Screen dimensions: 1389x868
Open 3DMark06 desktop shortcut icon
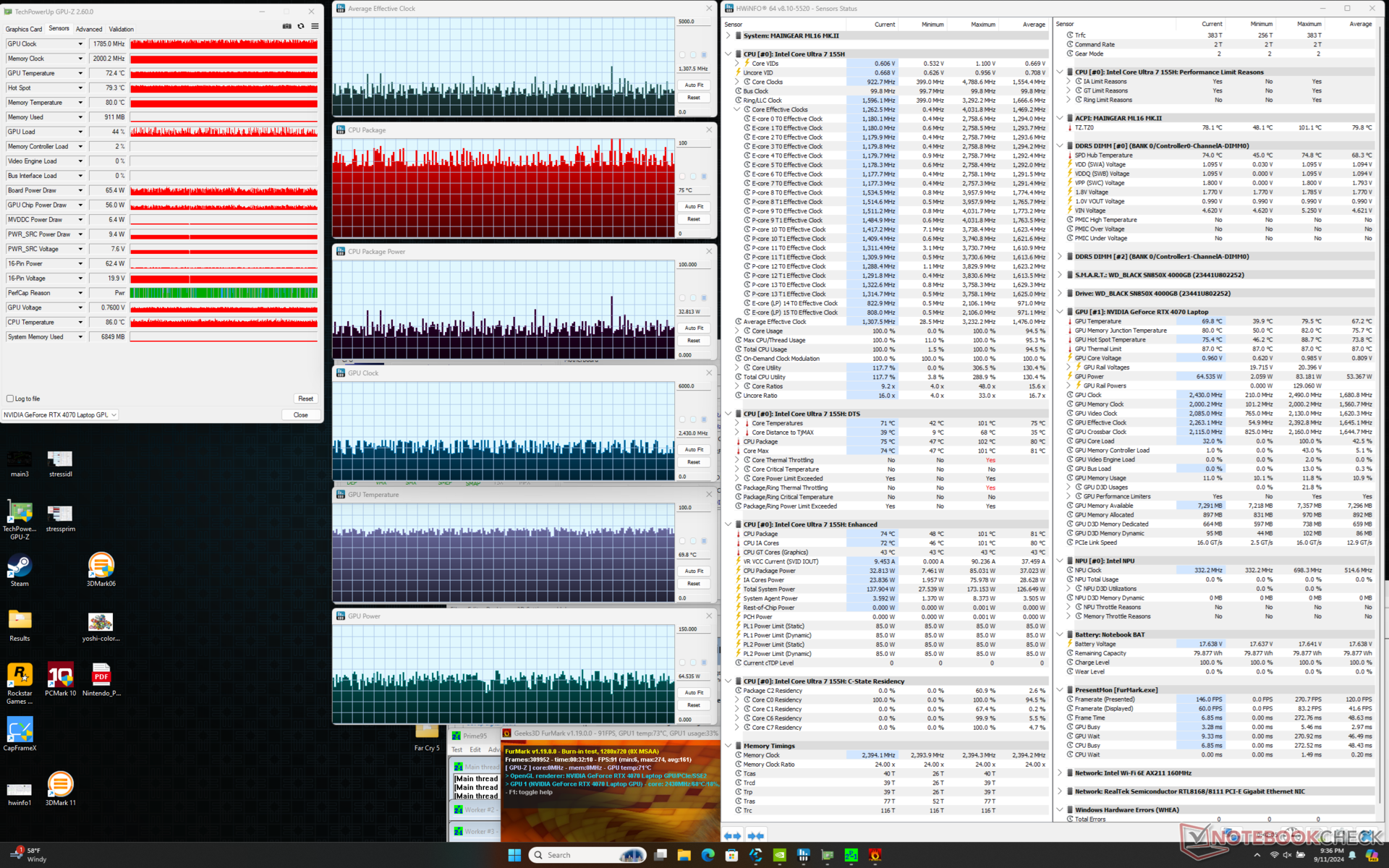(x=101, y=566)
